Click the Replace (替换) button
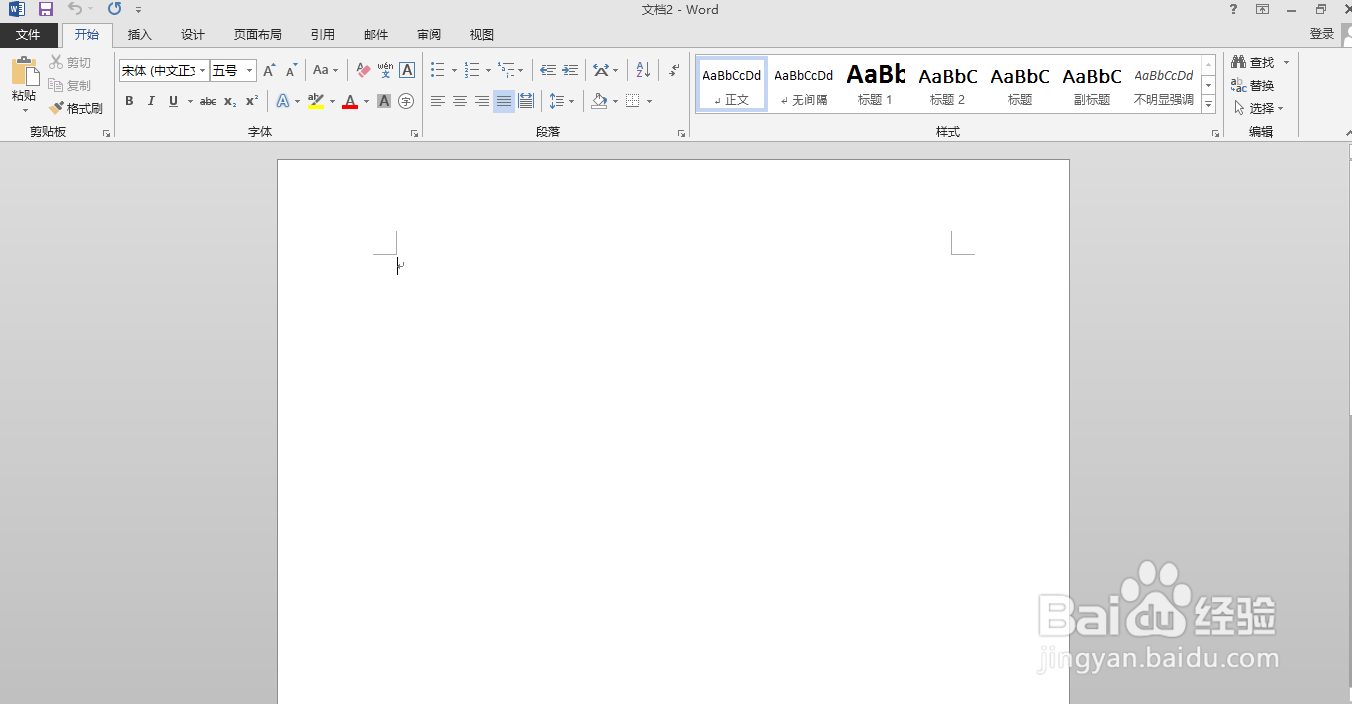The height and width of the screenshot is (704, 1352). click(x=1253, y=86)
